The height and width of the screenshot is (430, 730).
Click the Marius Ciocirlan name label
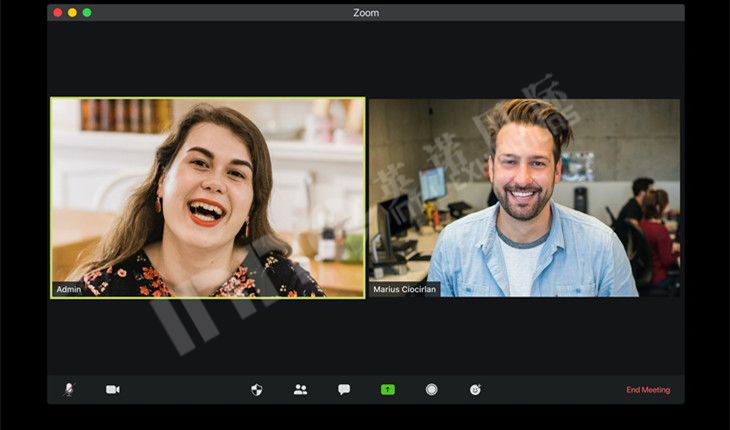(x=405, y=289)
